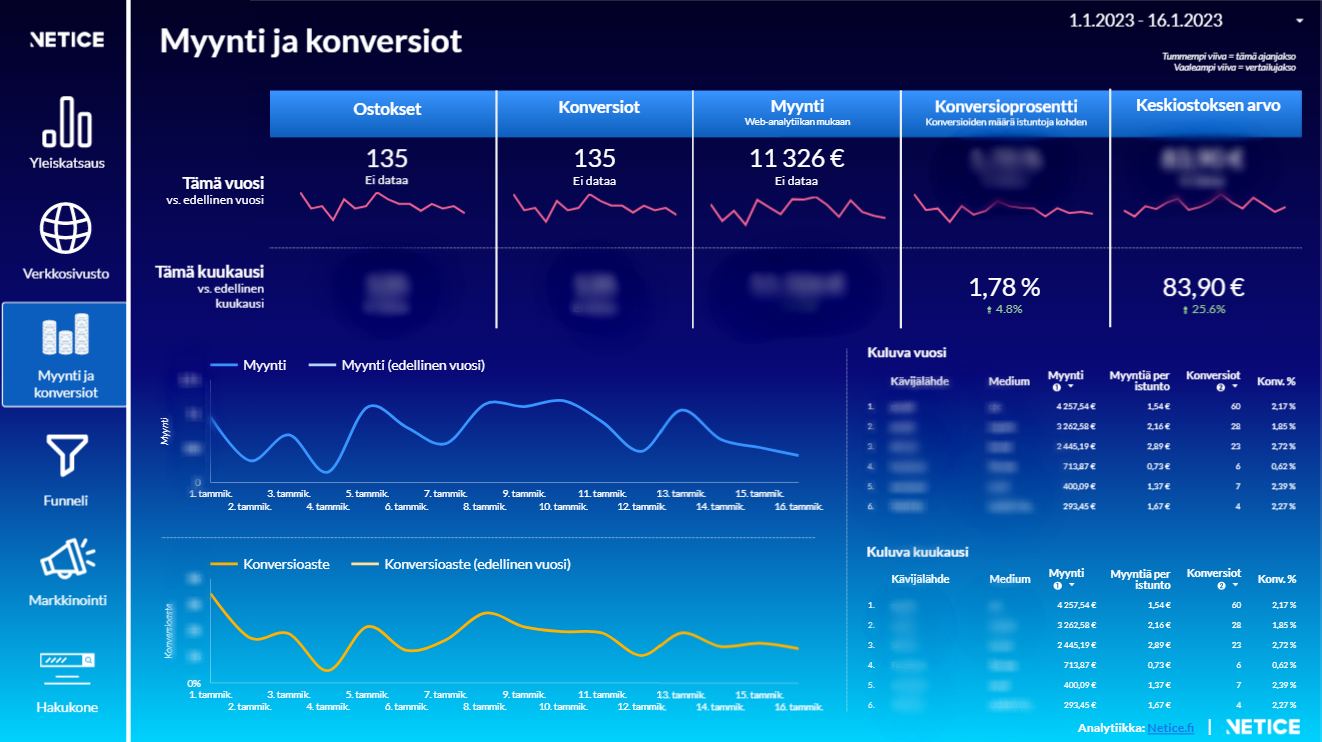Sort Kuluva vuosi table by Konv. %
The width and height of the screenshot is (1322, 742).
click(1276, 381)
